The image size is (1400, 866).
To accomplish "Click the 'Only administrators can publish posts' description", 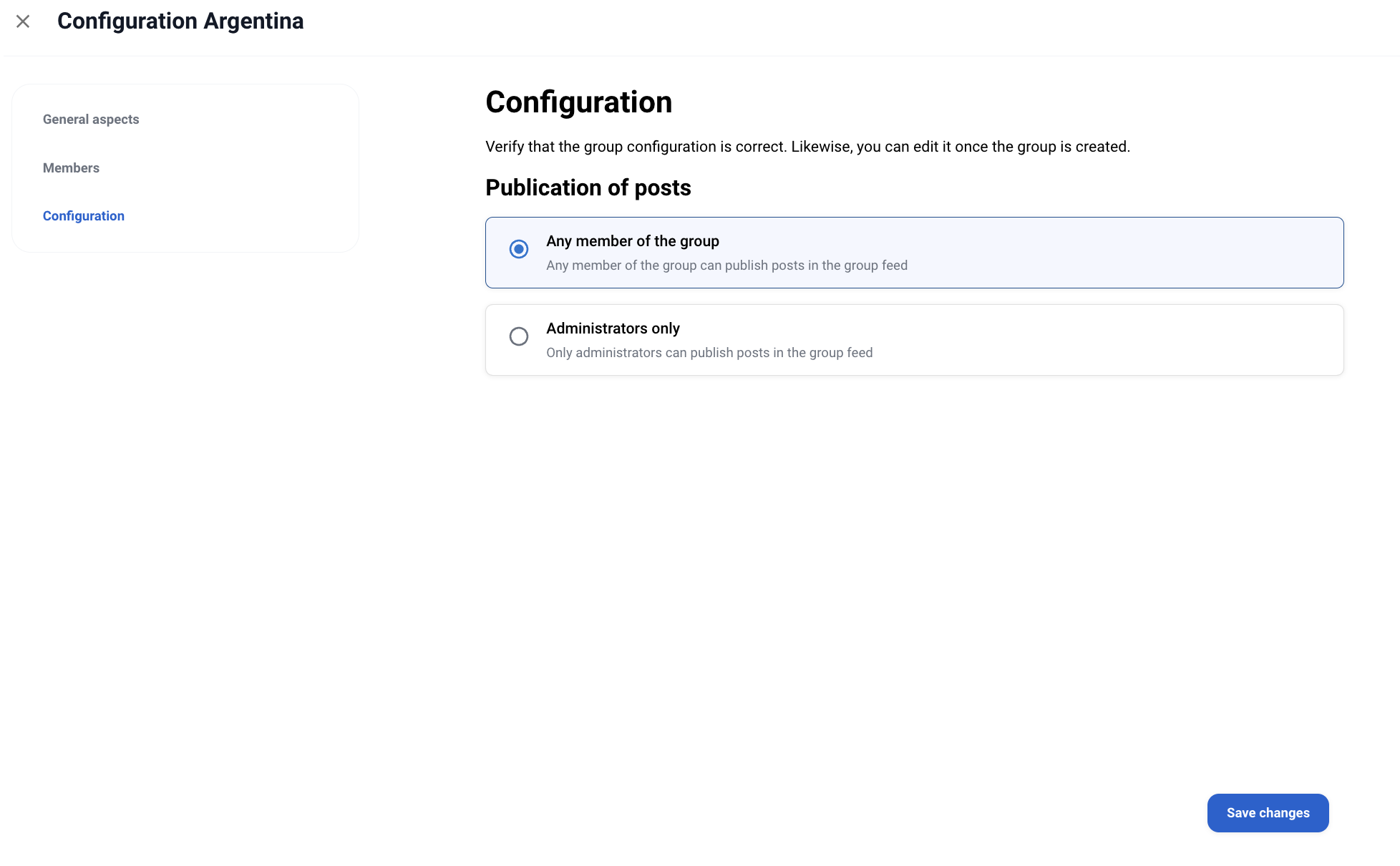I will coord(709,353).
